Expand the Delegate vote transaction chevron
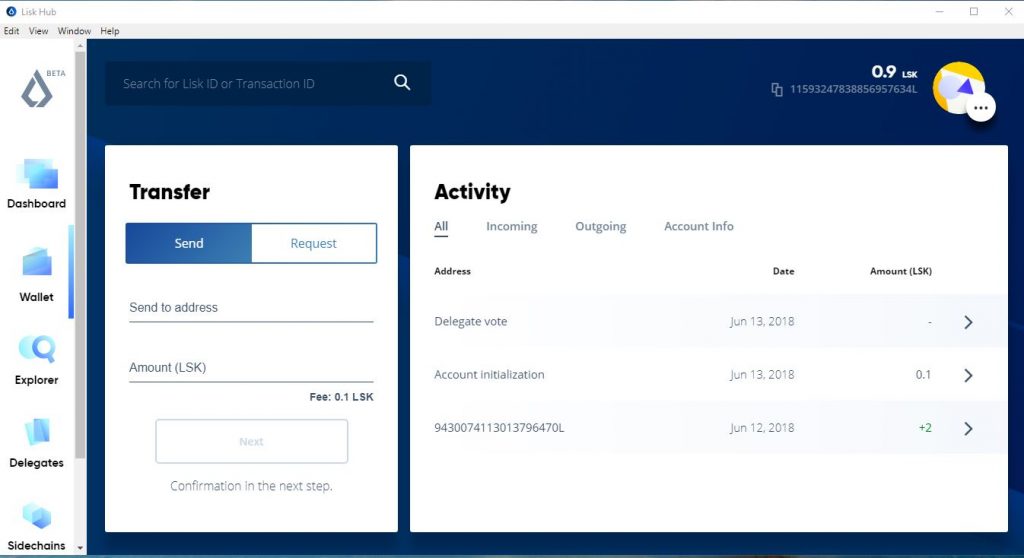 [968, 322]
